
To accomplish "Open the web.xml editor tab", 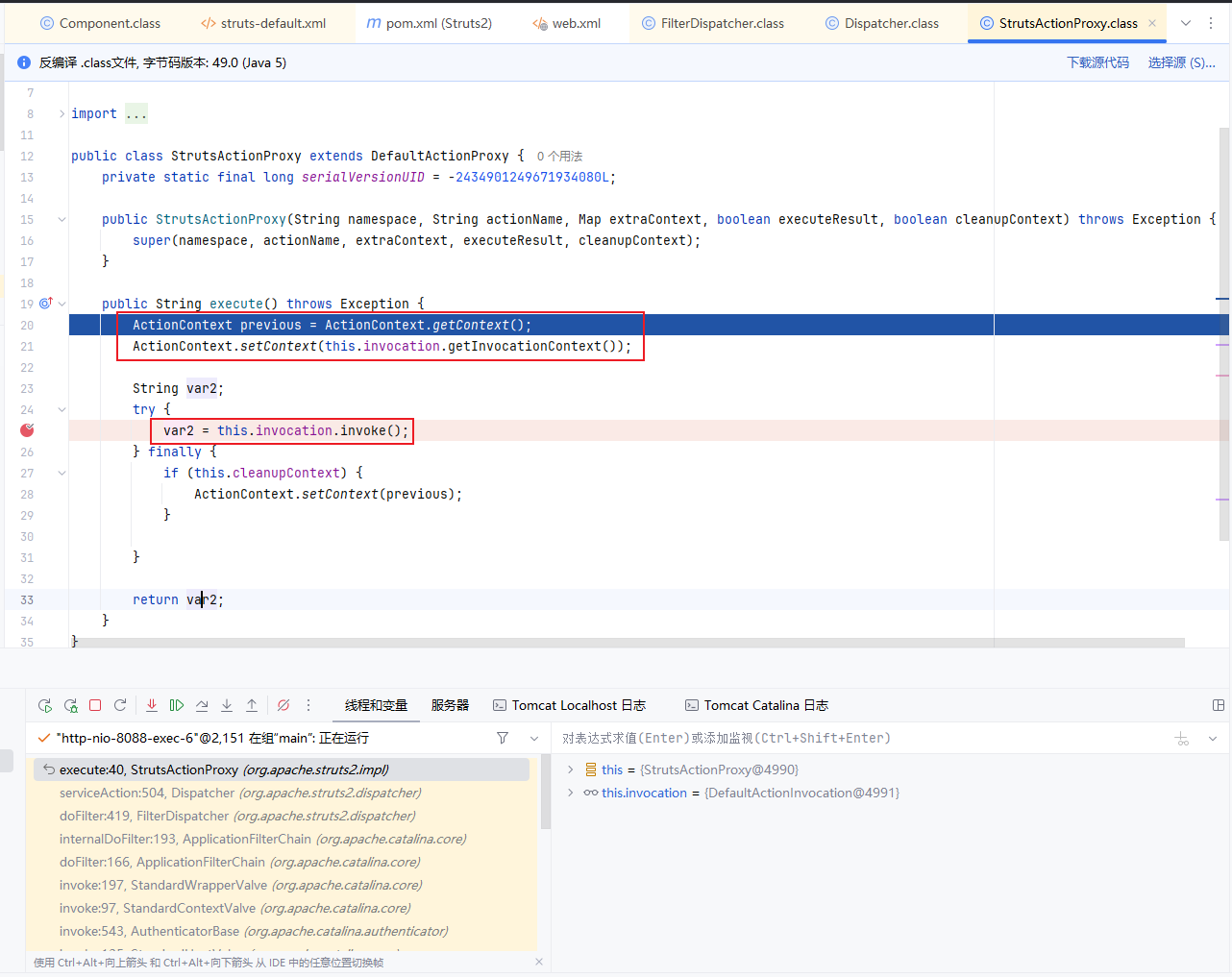I will (x=567, y=23).
